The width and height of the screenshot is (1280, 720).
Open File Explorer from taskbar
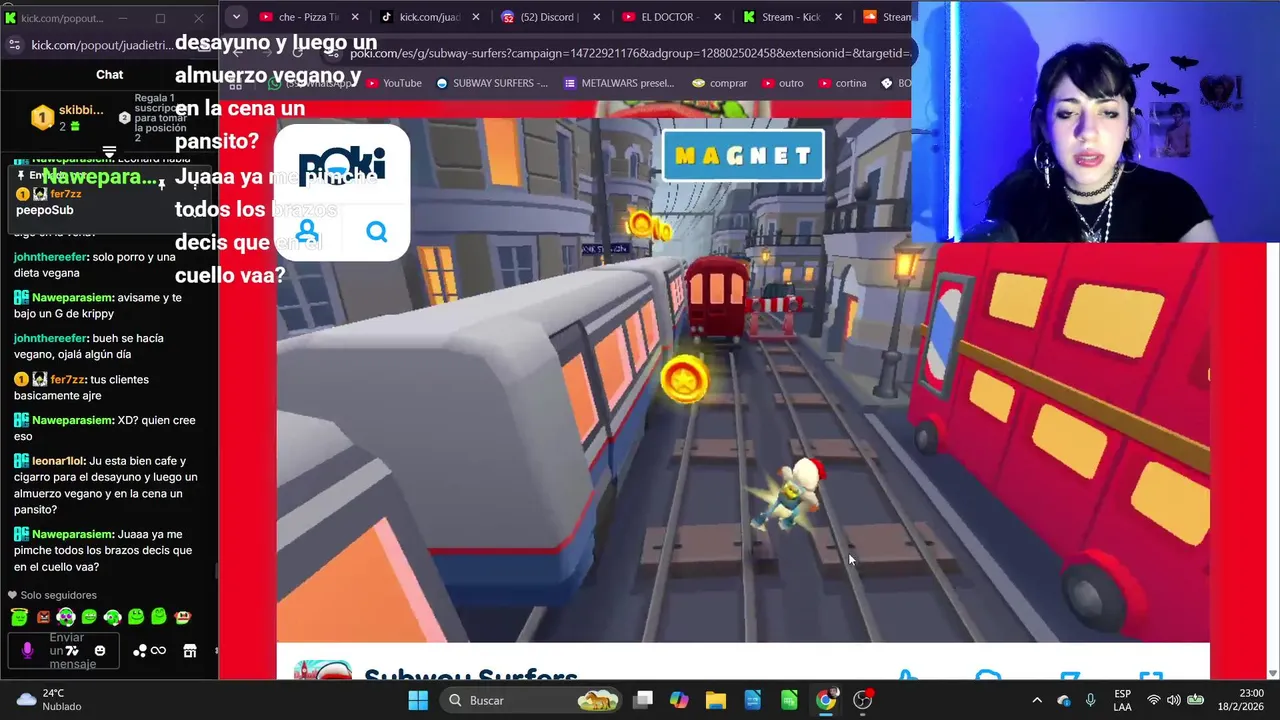pyautogui.click(x=716, y=700)
